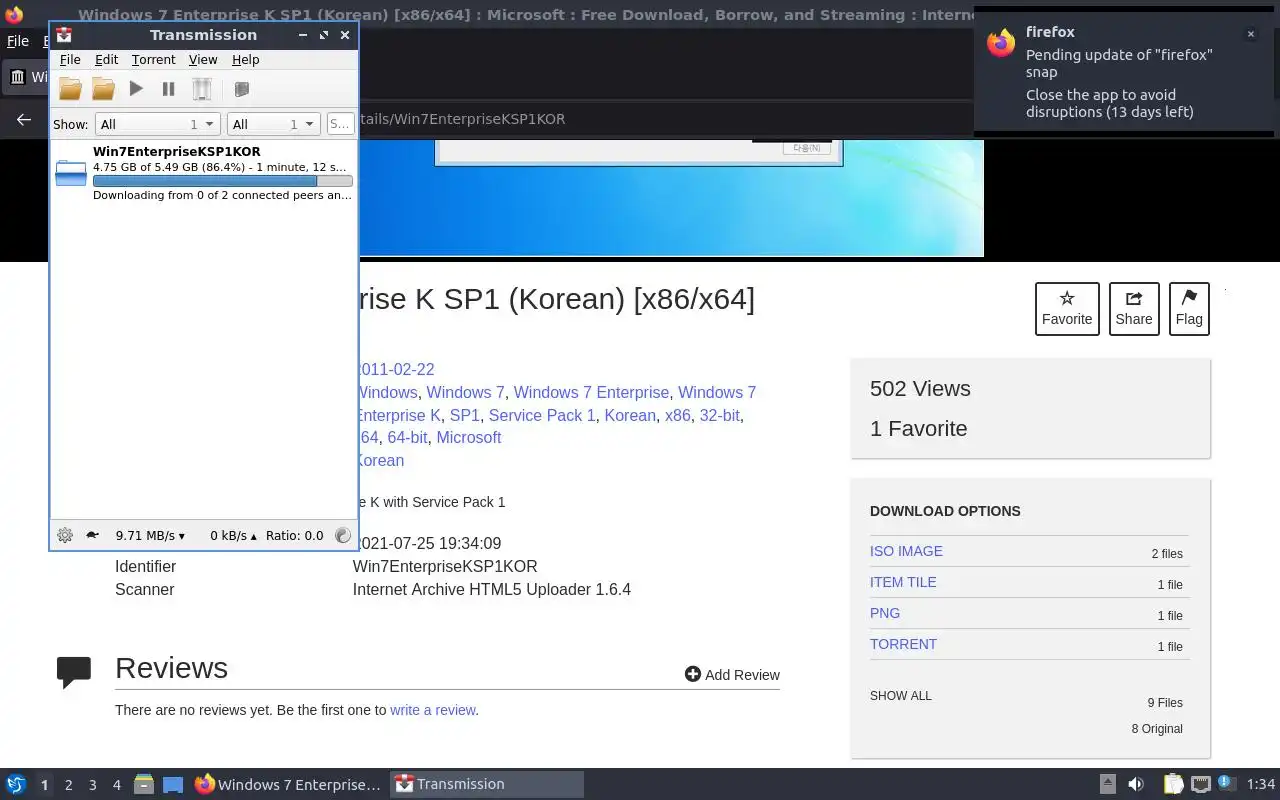Image resolution: width=1280 pixels, height=800 pixels.
Task: Open the volume speaker tray icon
Action: coord(1136,785)
